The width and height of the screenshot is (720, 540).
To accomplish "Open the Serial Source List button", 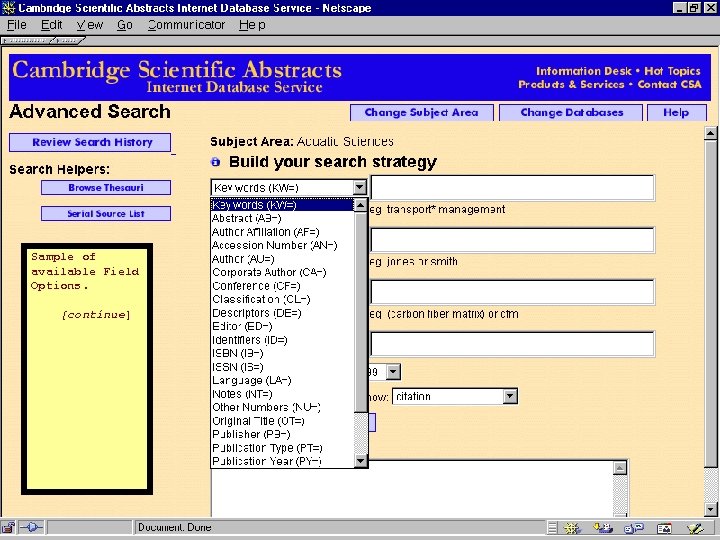I will pos(106,214).
